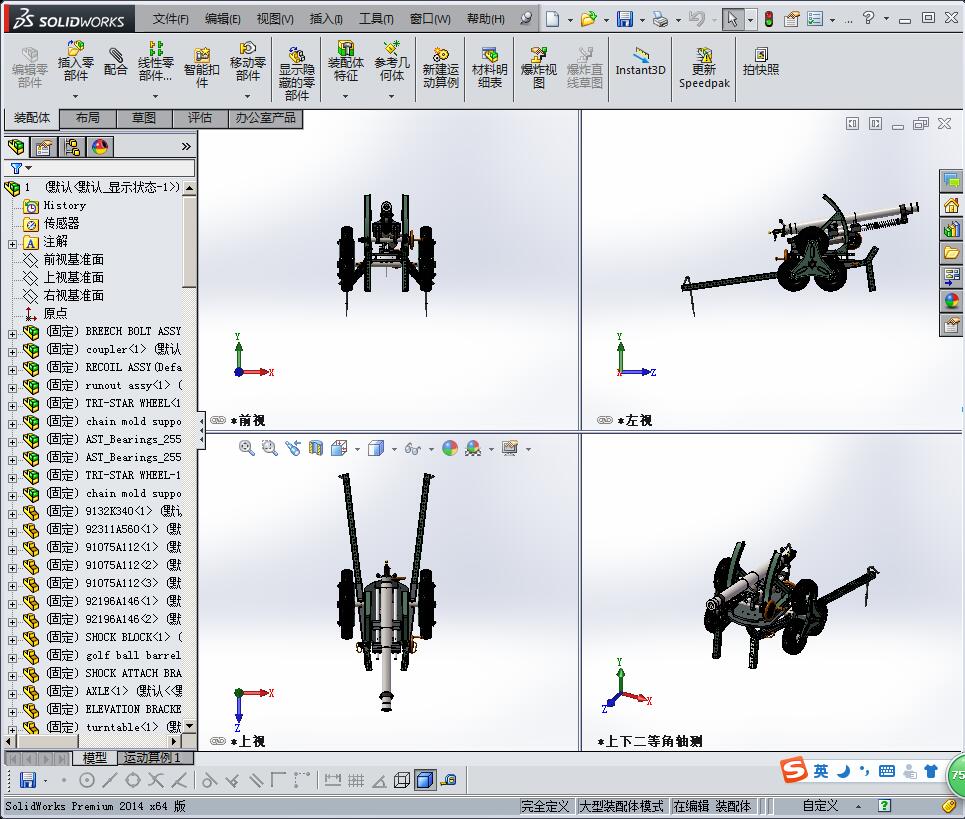
Task: Expand the panel with the double chevron
Action: pyautogui.click(x=186, y=146)
